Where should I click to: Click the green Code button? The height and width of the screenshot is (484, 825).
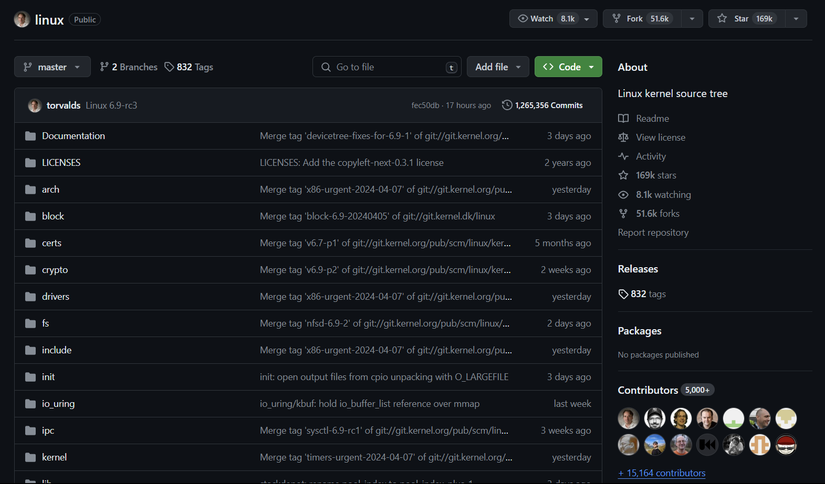(x=568, y=67)
